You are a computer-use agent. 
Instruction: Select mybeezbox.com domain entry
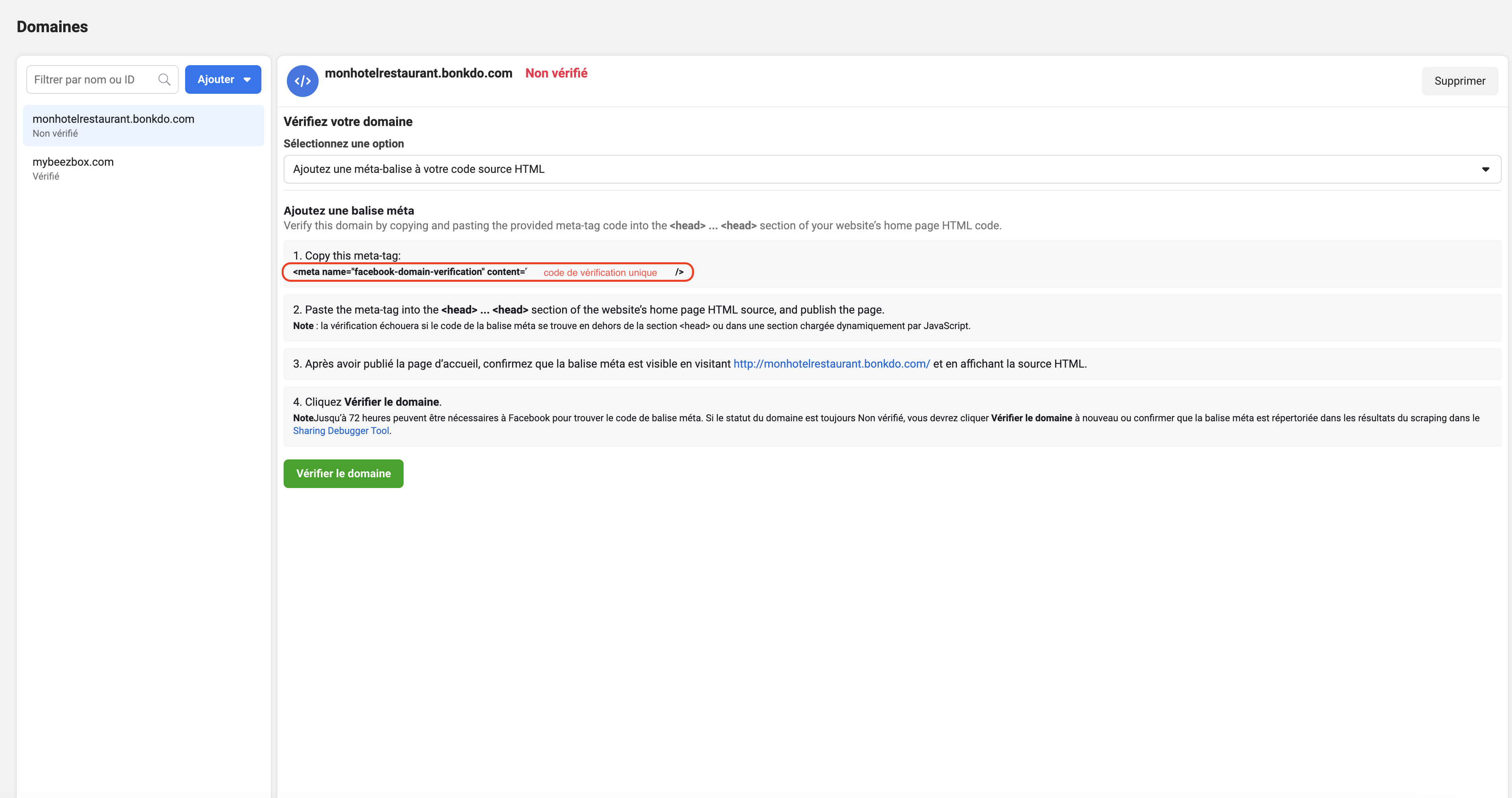73,162
